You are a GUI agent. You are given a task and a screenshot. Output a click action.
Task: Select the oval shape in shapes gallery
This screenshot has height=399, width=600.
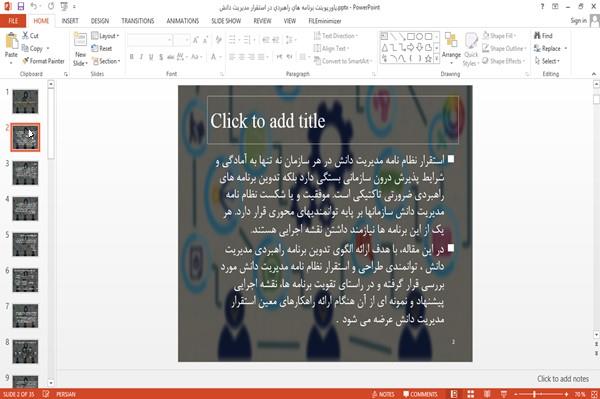(420, 36)
